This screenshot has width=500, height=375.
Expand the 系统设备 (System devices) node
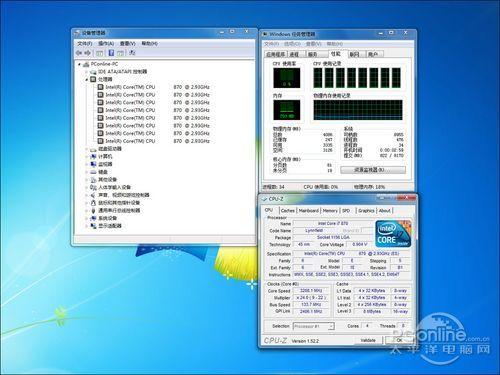coord(87,218)
